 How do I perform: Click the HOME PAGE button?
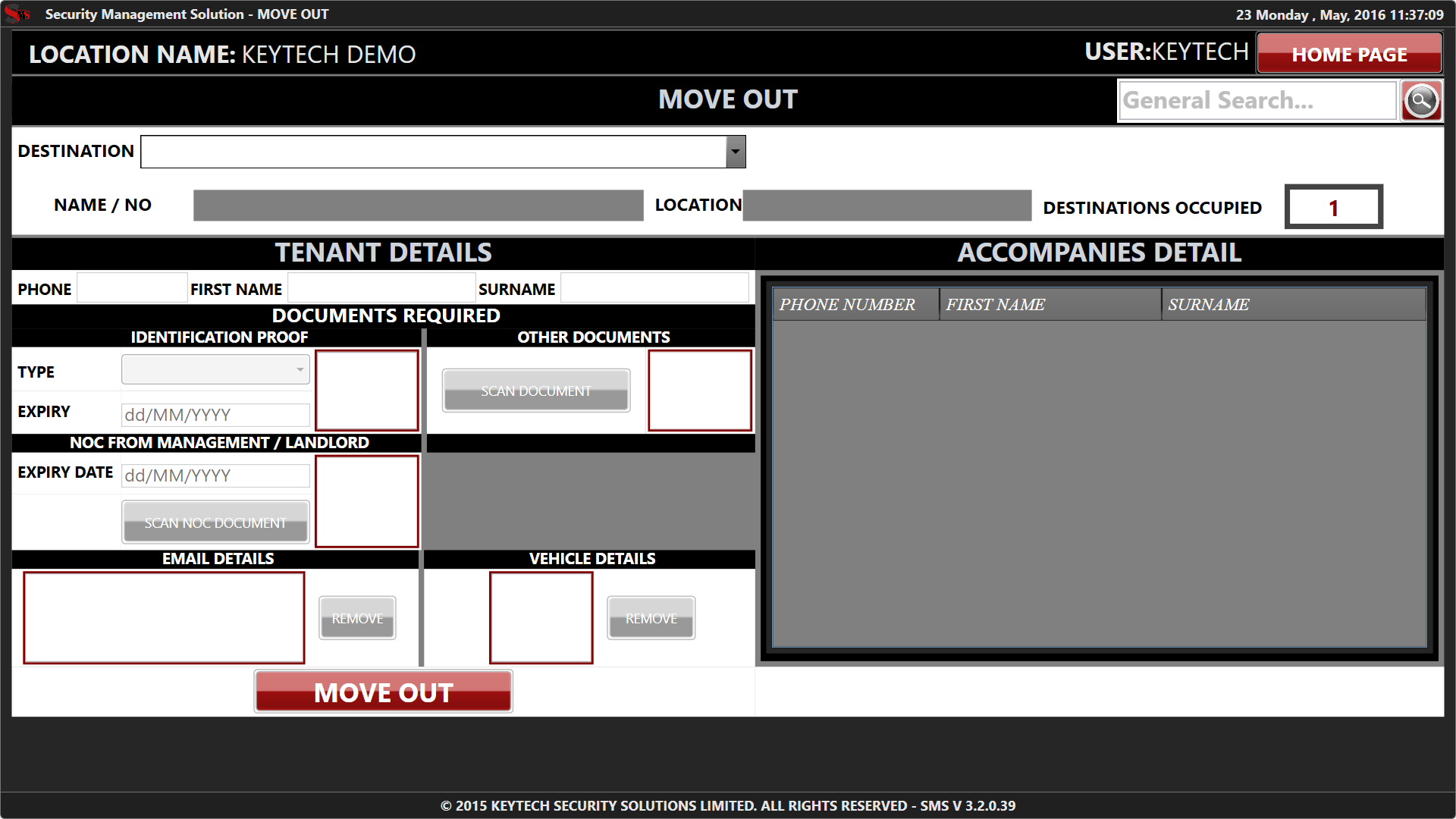coord(1349,54)
